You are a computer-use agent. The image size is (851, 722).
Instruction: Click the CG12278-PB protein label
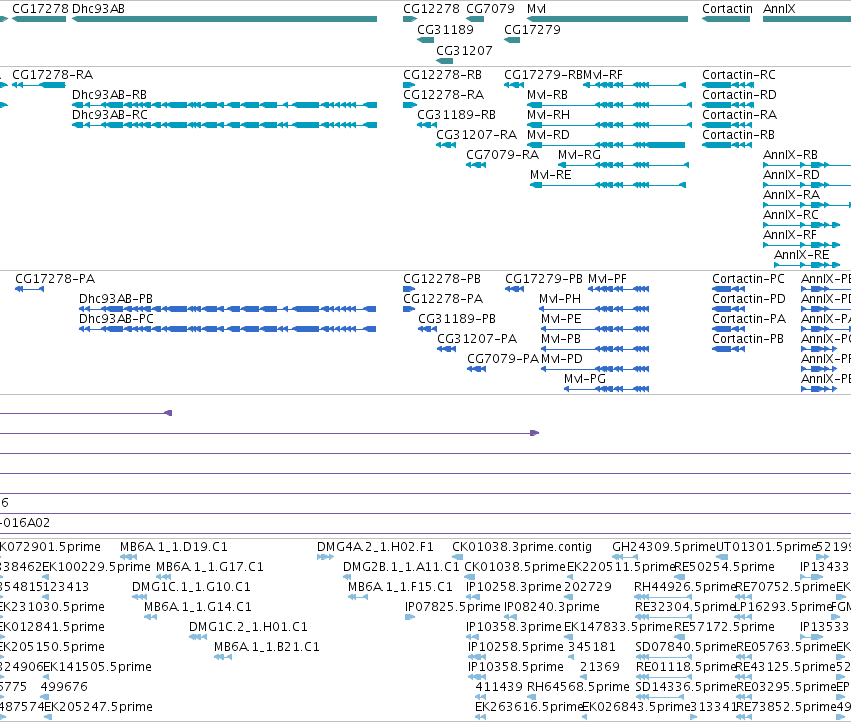pos(442,278)
